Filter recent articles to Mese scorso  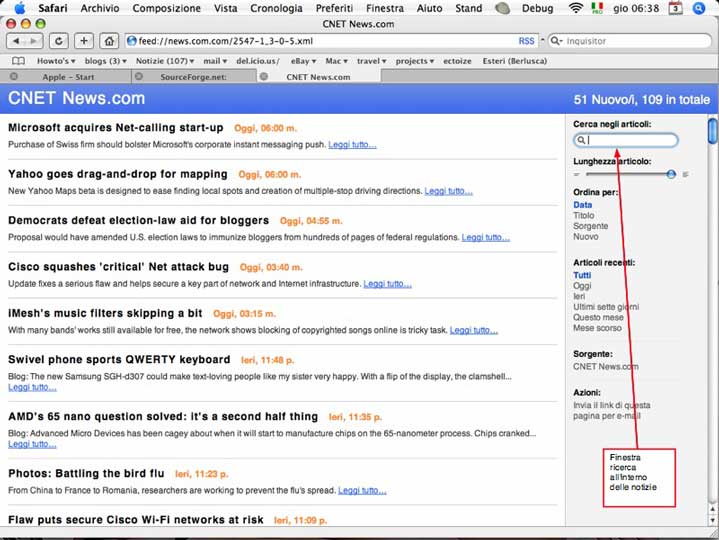click(597, 328)
